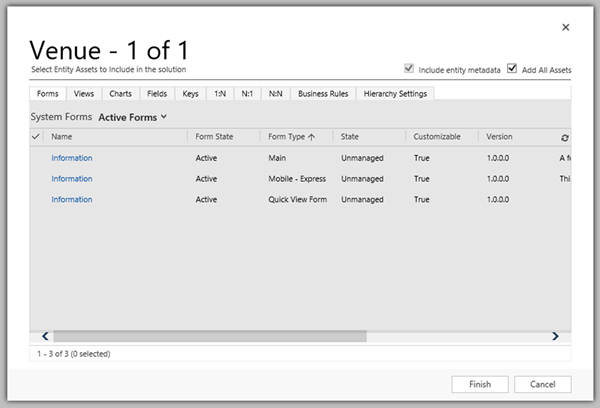Click the select-all checkmark in header
The width and height of the screenshot is (600, 408).
[38, 136]
